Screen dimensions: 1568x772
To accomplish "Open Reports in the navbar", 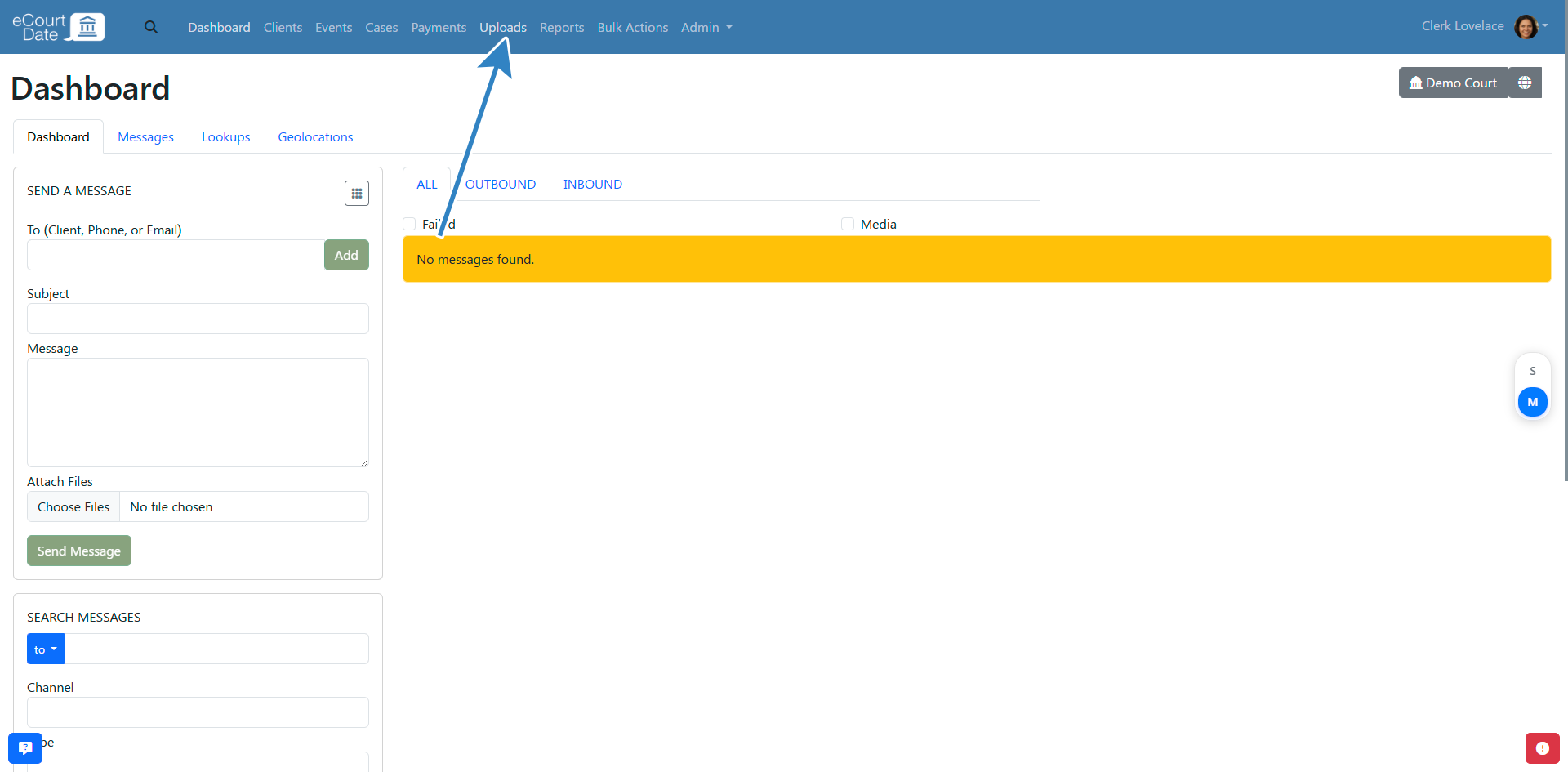I will click(562, 27).
